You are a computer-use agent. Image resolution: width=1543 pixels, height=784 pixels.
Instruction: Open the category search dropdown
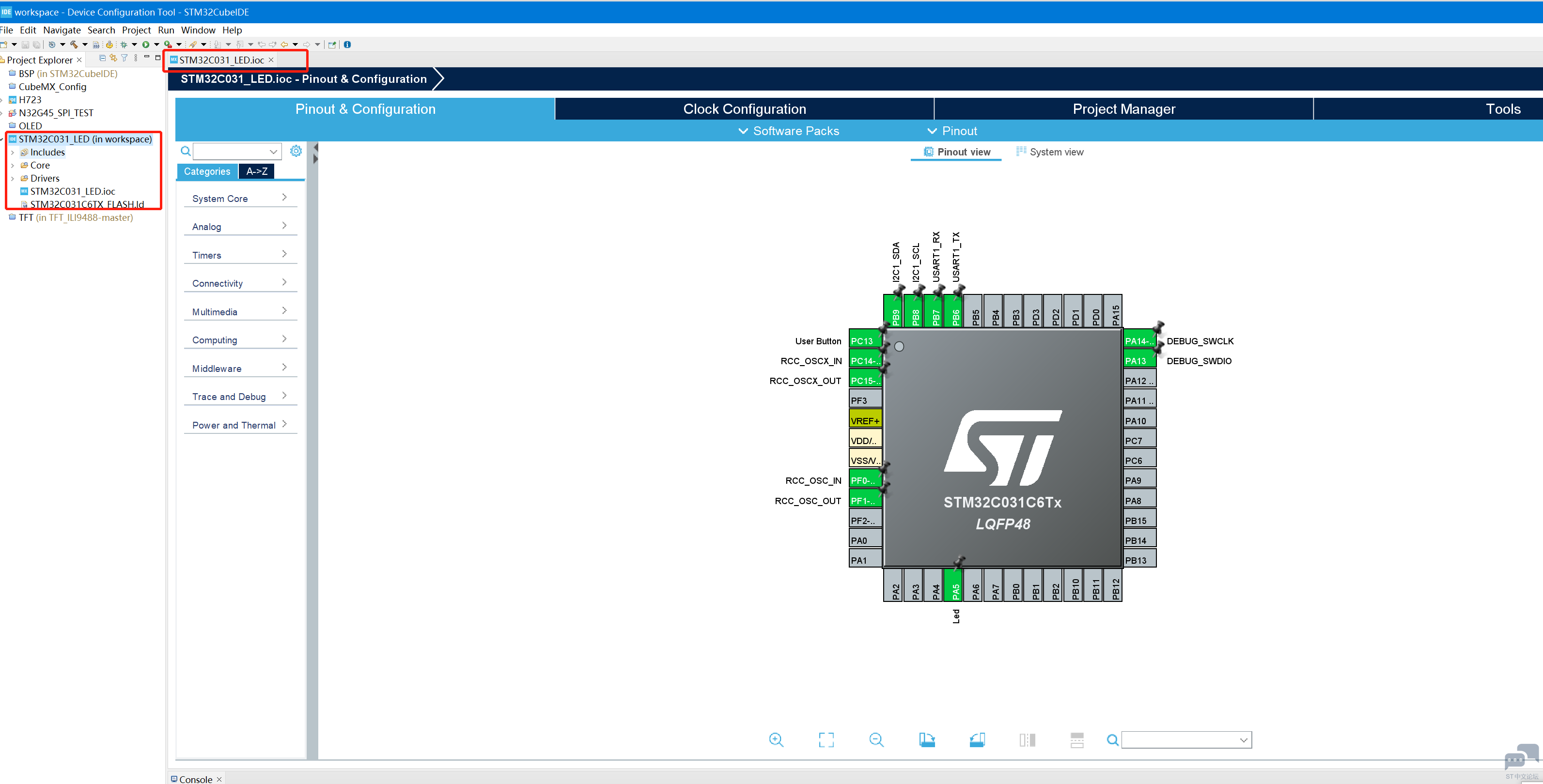[x=273, y=151]
